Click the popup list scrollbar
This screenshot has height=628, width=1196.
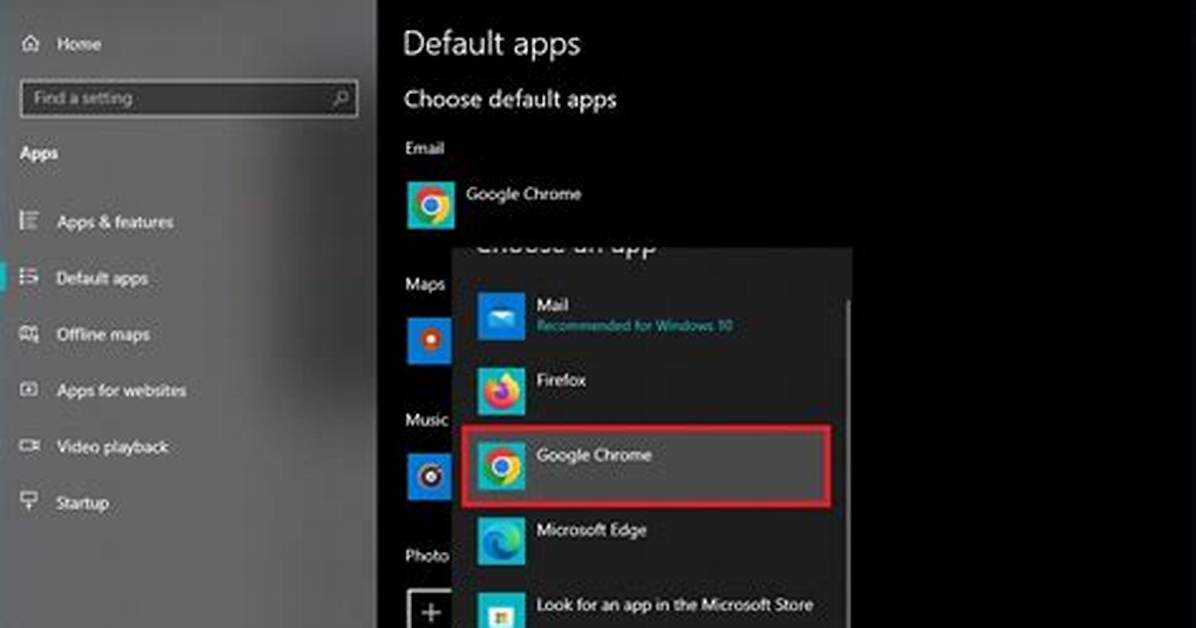point(848,463)
